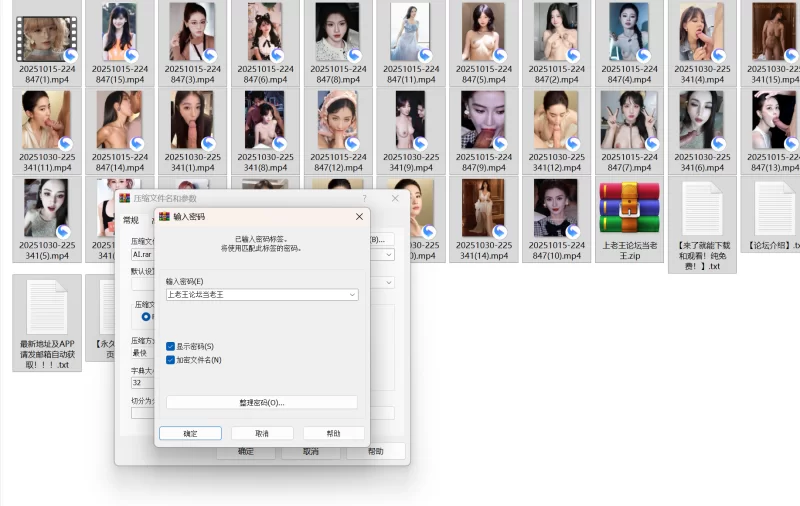Select the 【来了就能下载和观看！纯免费！】.txt file

point(702,224)
